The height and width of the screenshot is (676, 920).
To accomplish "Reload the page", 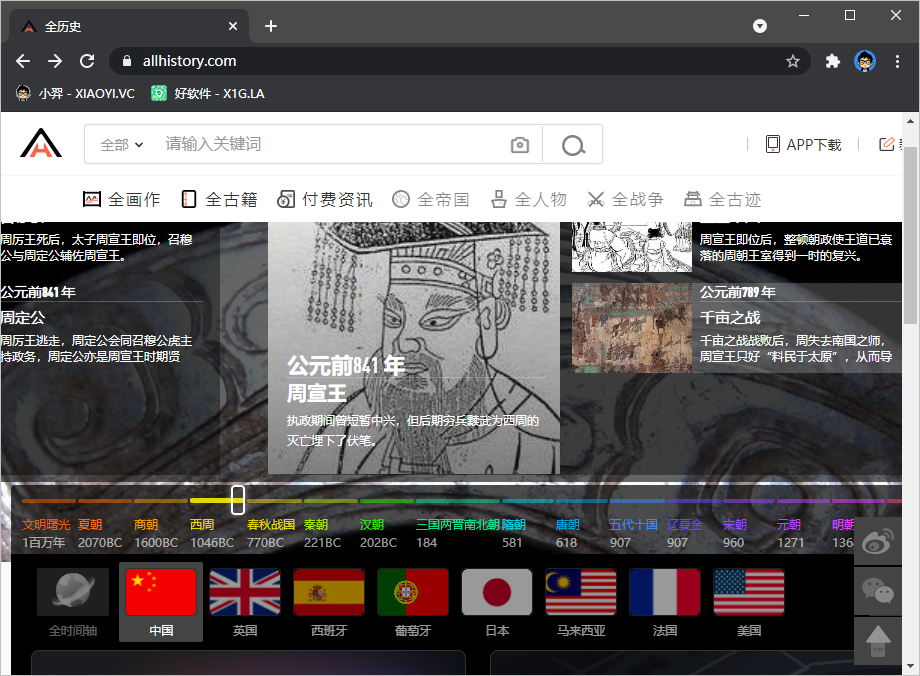I will coord(87,61).
